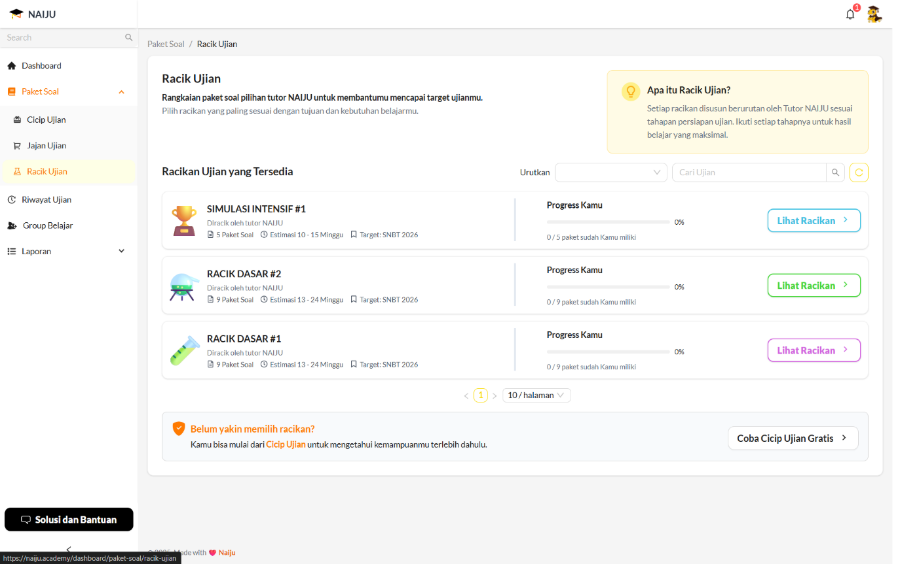Image resolution: width=900 pixels, height=564 pixels.
Task: Click the SIMULASI INTENSIF #1 title
Action: 256,209
